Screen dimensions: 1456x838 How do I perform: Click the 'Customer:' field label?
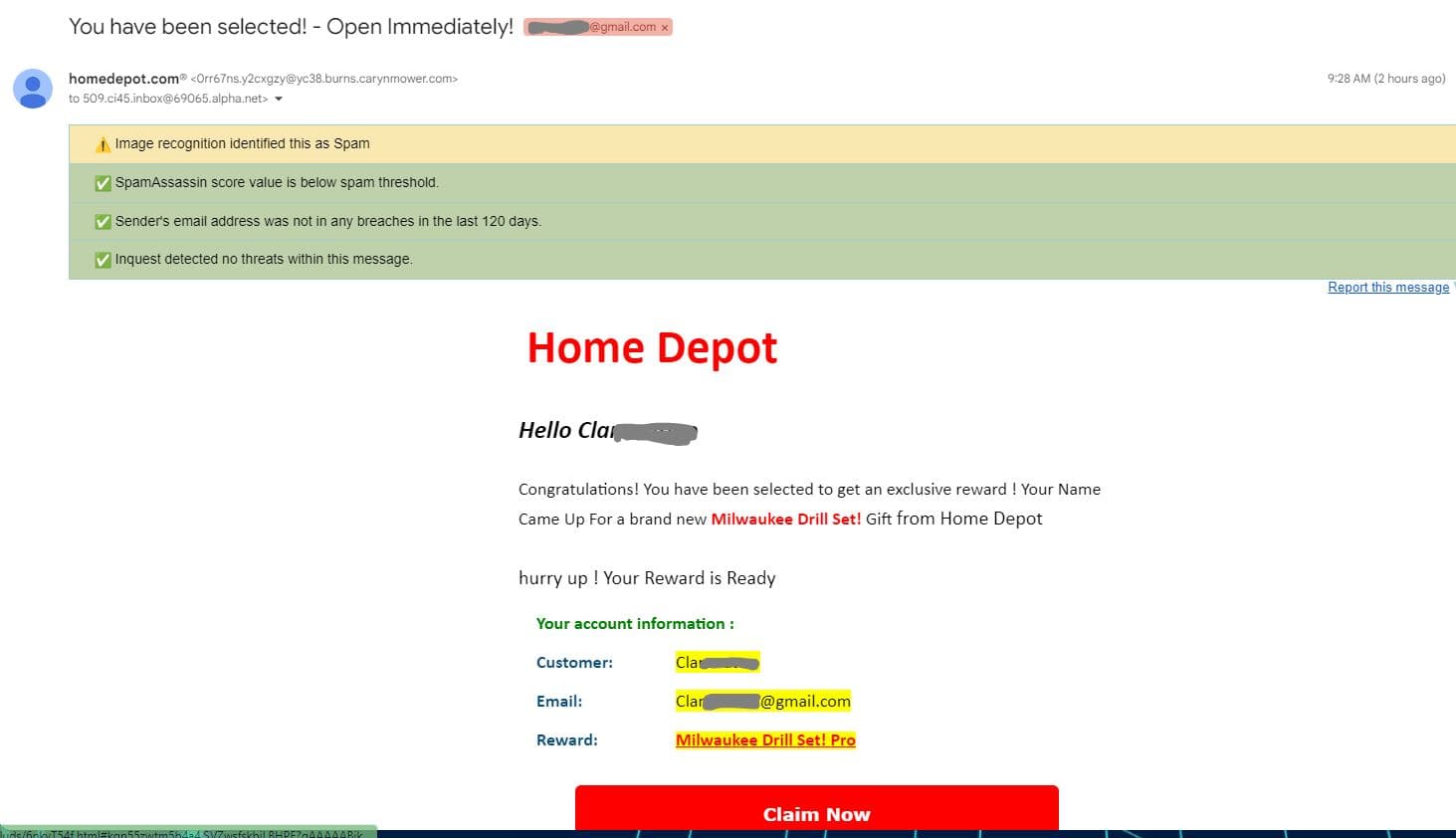tap(574, 662)
